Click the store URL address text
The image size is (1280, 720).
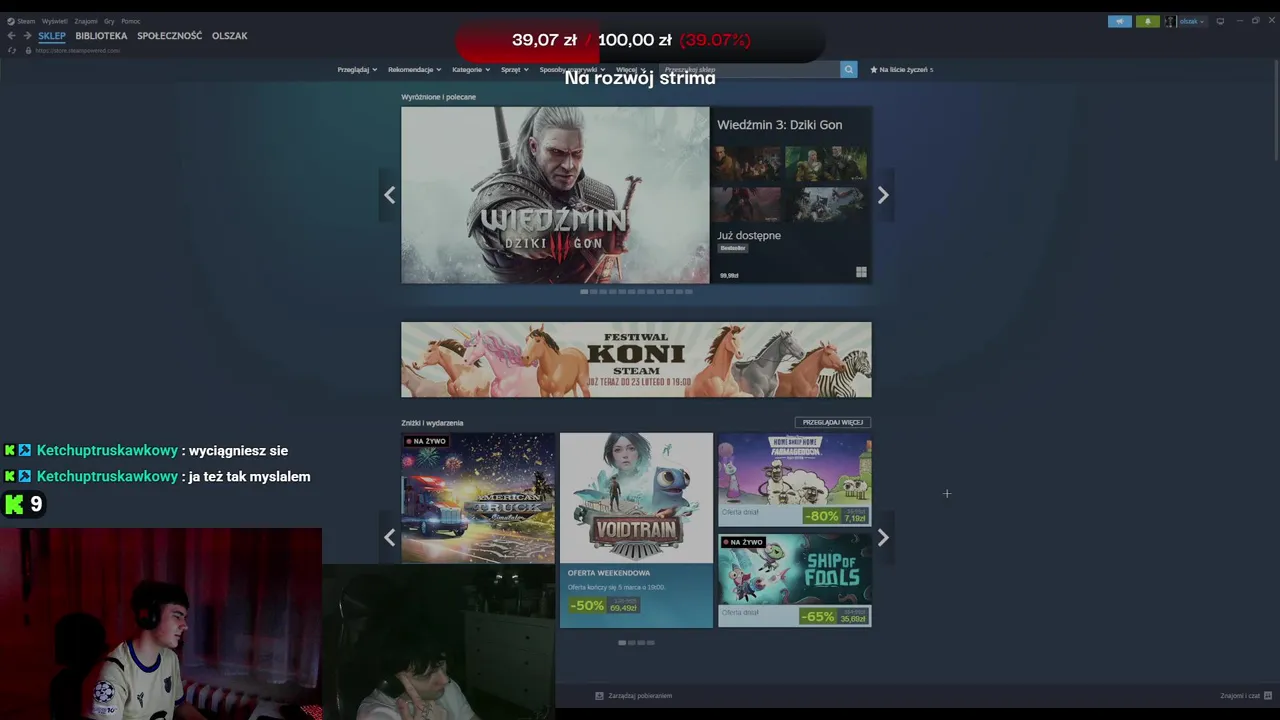[x=77, y=50]
